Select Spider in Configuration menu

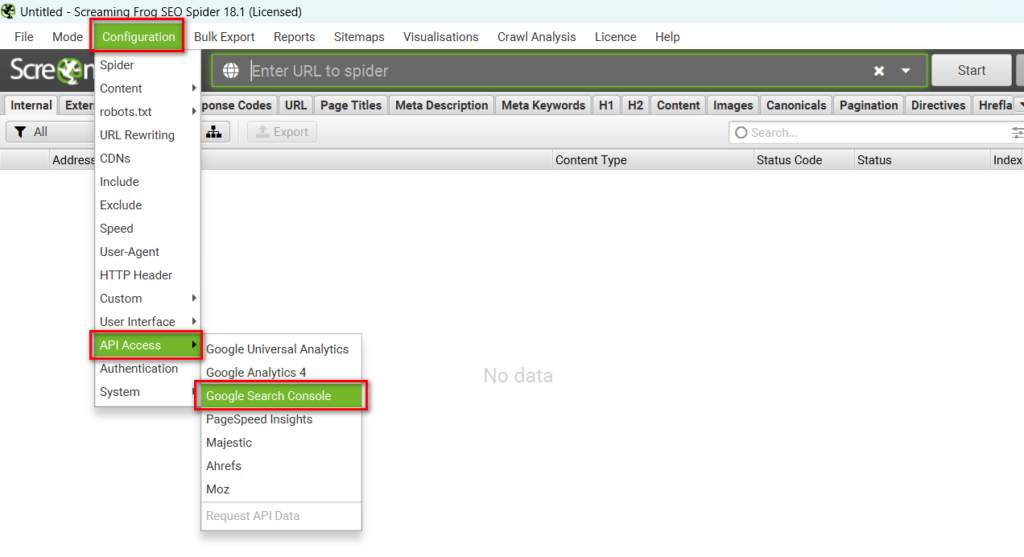[x=148, y=65]
